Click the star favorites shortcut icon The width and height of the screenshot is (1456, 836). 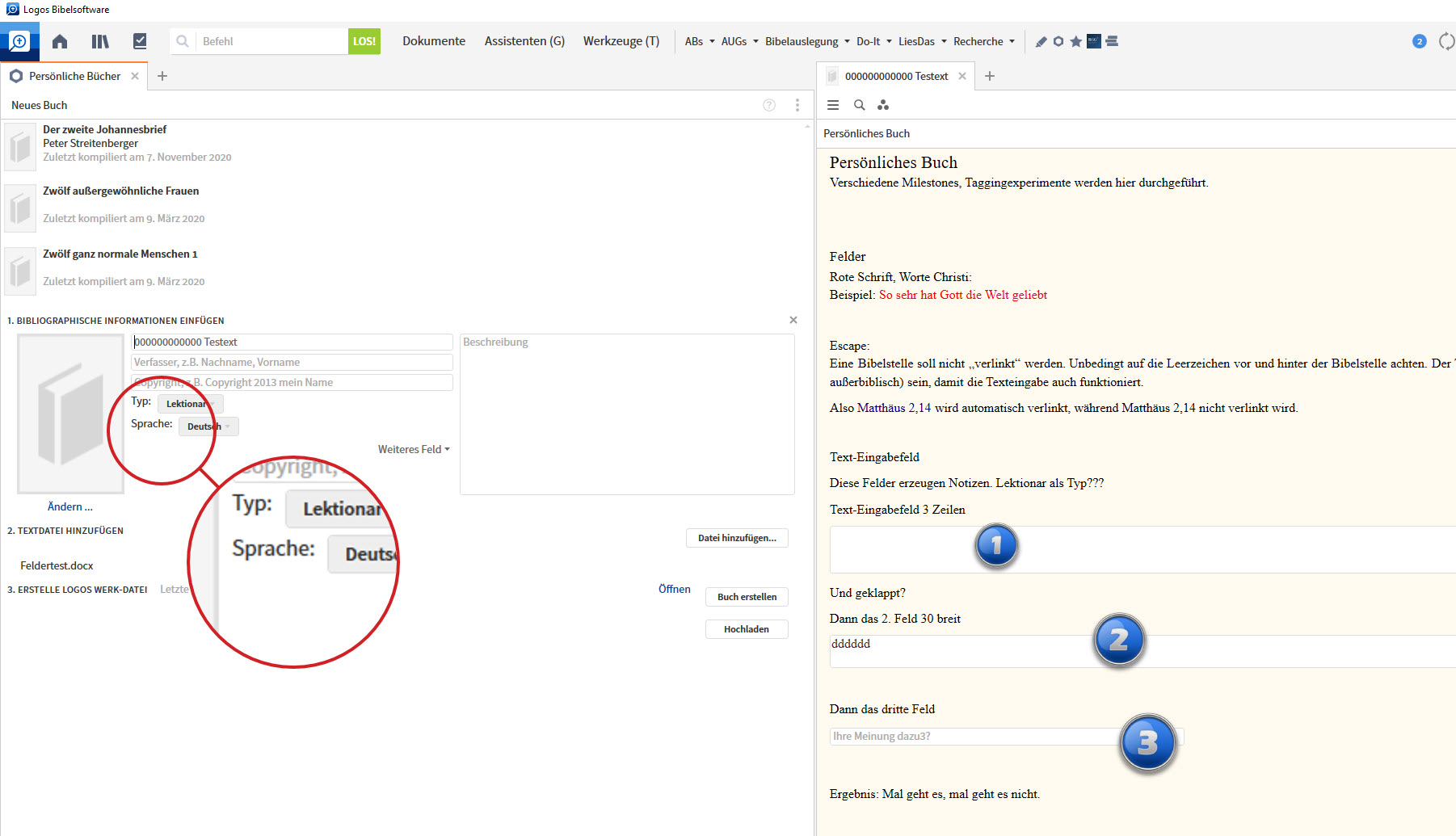pos(1075,41)
